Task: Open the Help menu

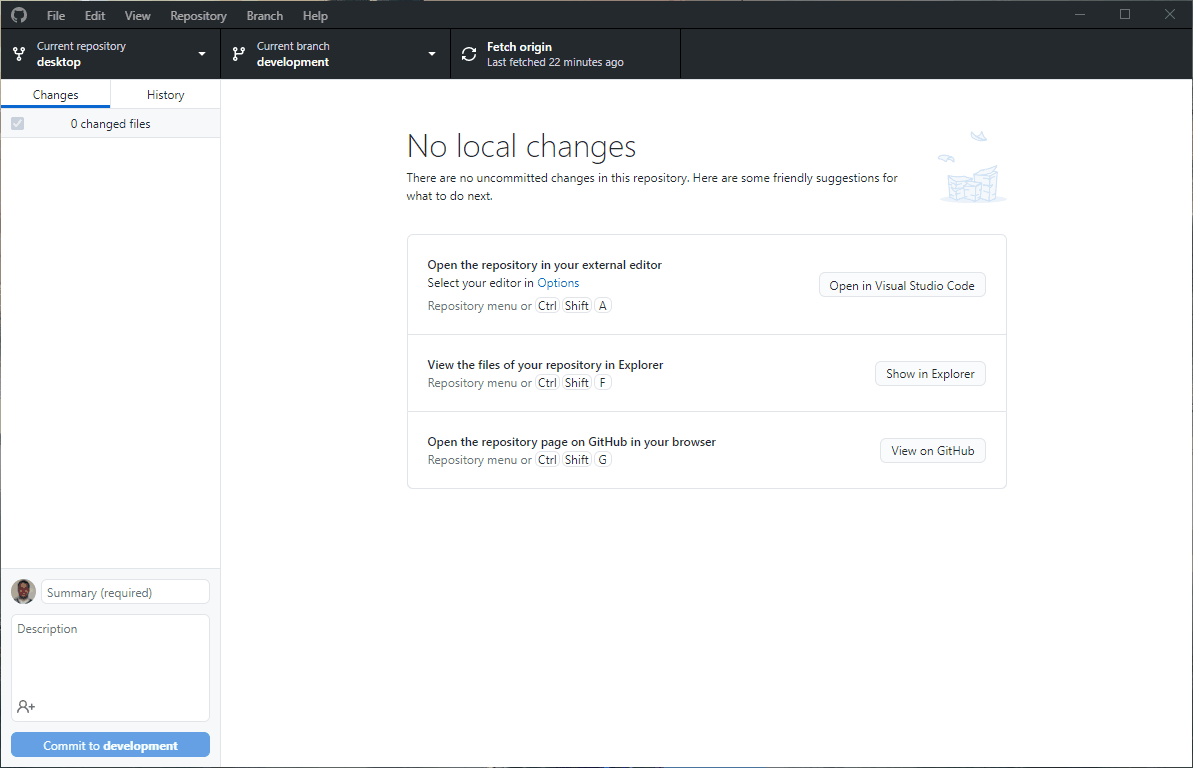Action: pyautogui.click(x=315, y=15)
